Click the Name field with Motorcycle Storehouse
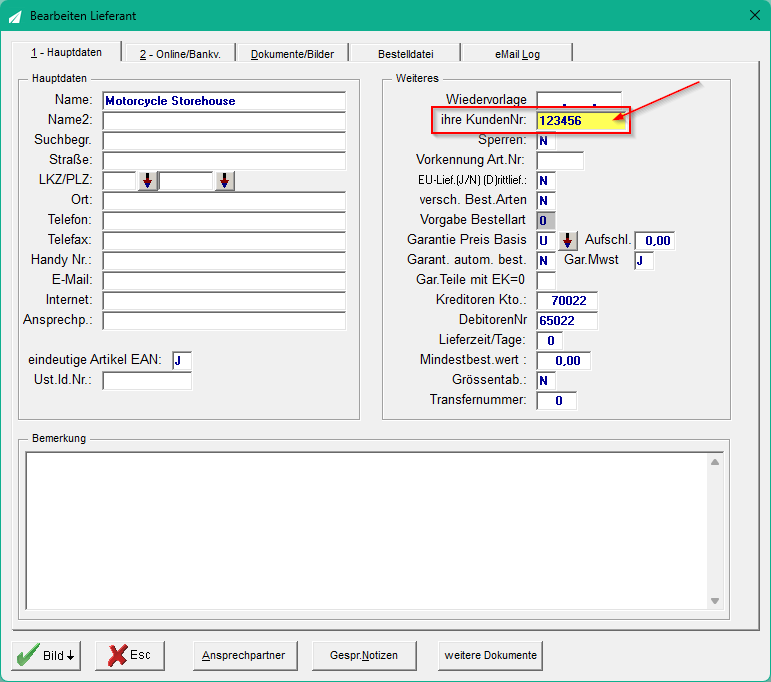Screen dimensions: 771x682 tap(224, 101)
